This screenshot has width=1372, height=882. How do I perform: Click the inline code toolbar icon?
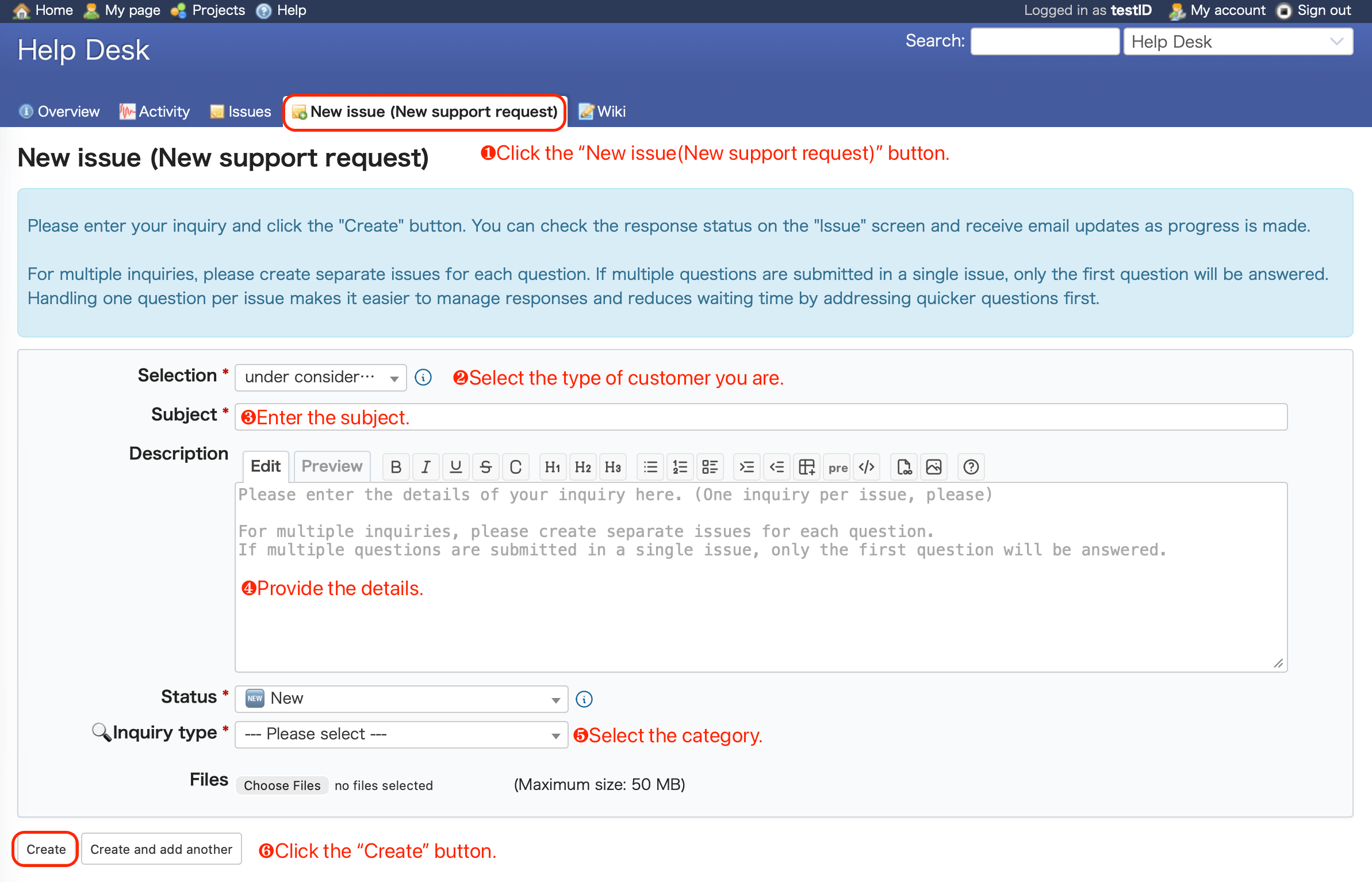(867, 467)
